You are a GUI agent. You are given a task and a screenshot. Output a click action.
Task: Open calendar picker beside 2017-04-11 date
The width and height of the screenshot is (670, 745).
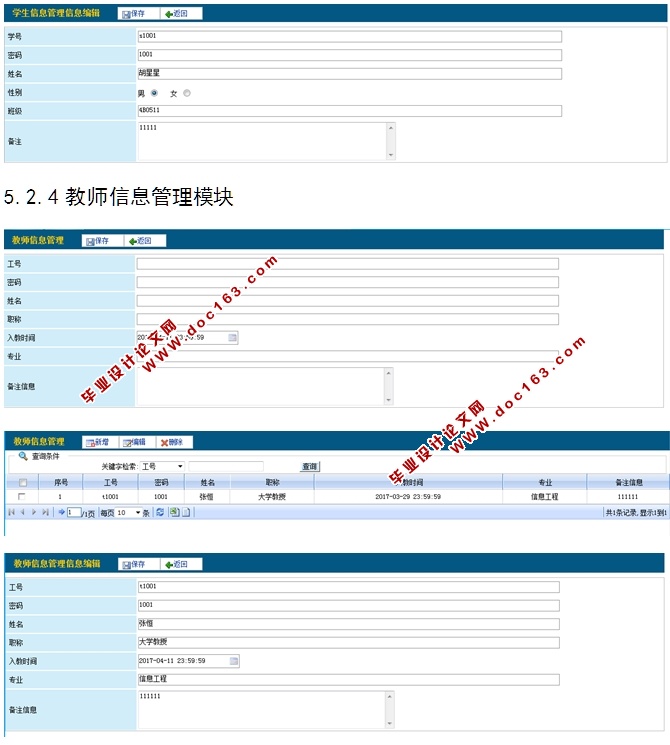tap(234, 661)
